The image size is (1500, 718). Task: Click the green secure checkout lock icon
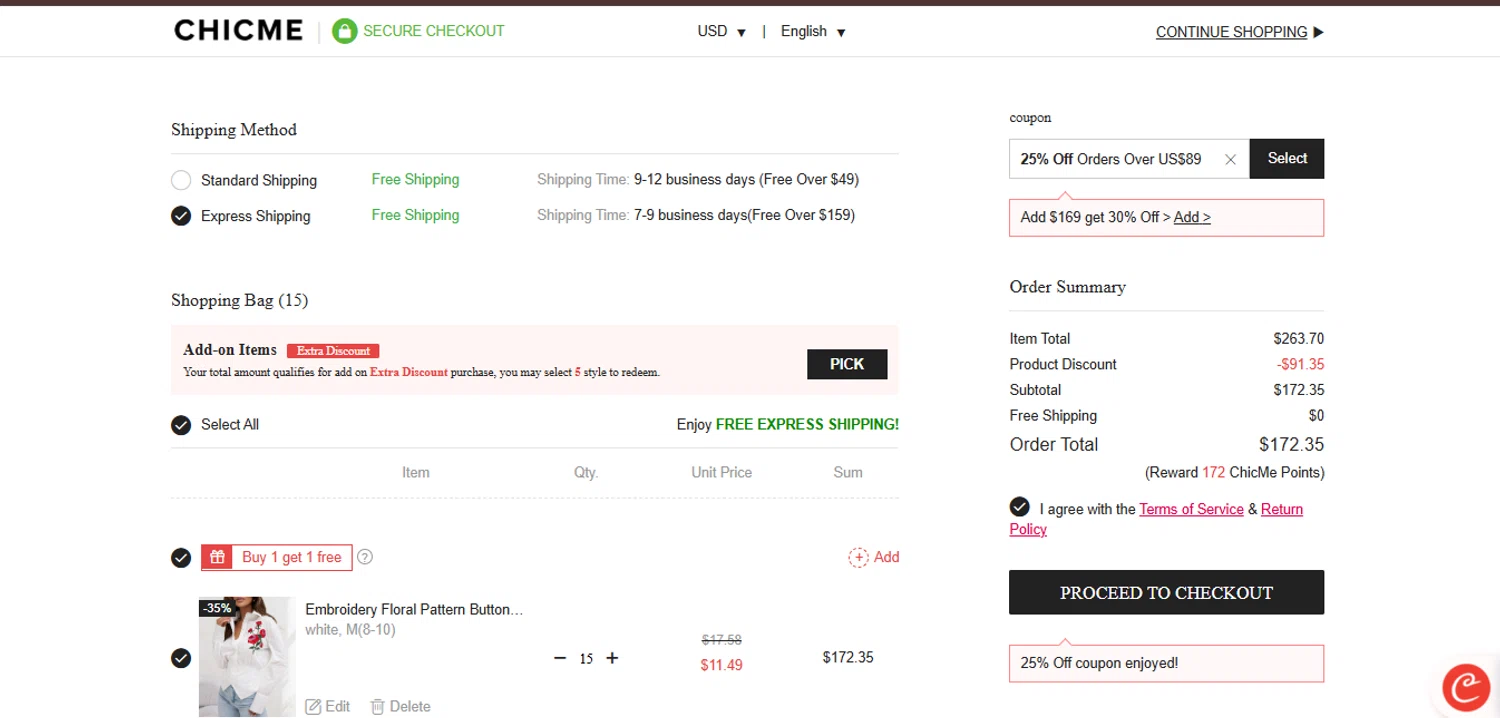[x=344, y=31]
